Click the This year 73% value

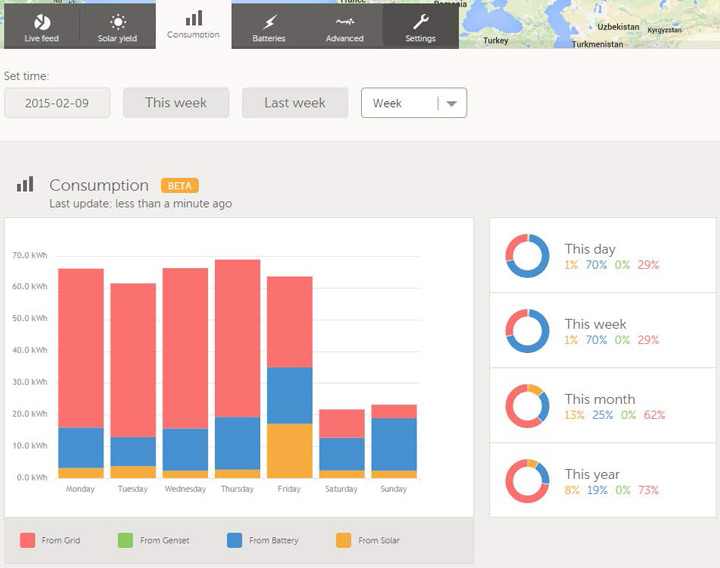[x=648, y=490]
